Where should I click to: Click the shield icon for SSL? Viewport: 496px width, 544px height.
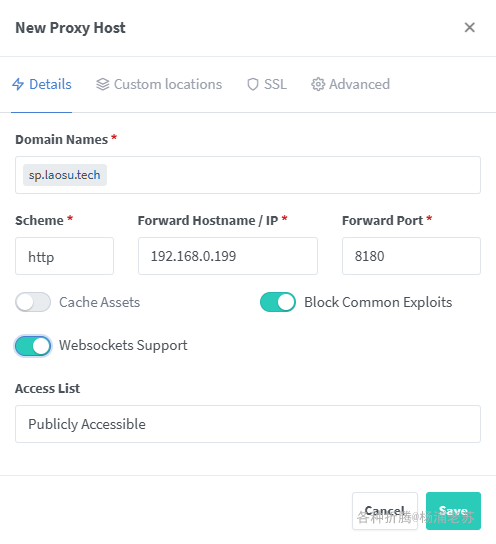point(253,84)
